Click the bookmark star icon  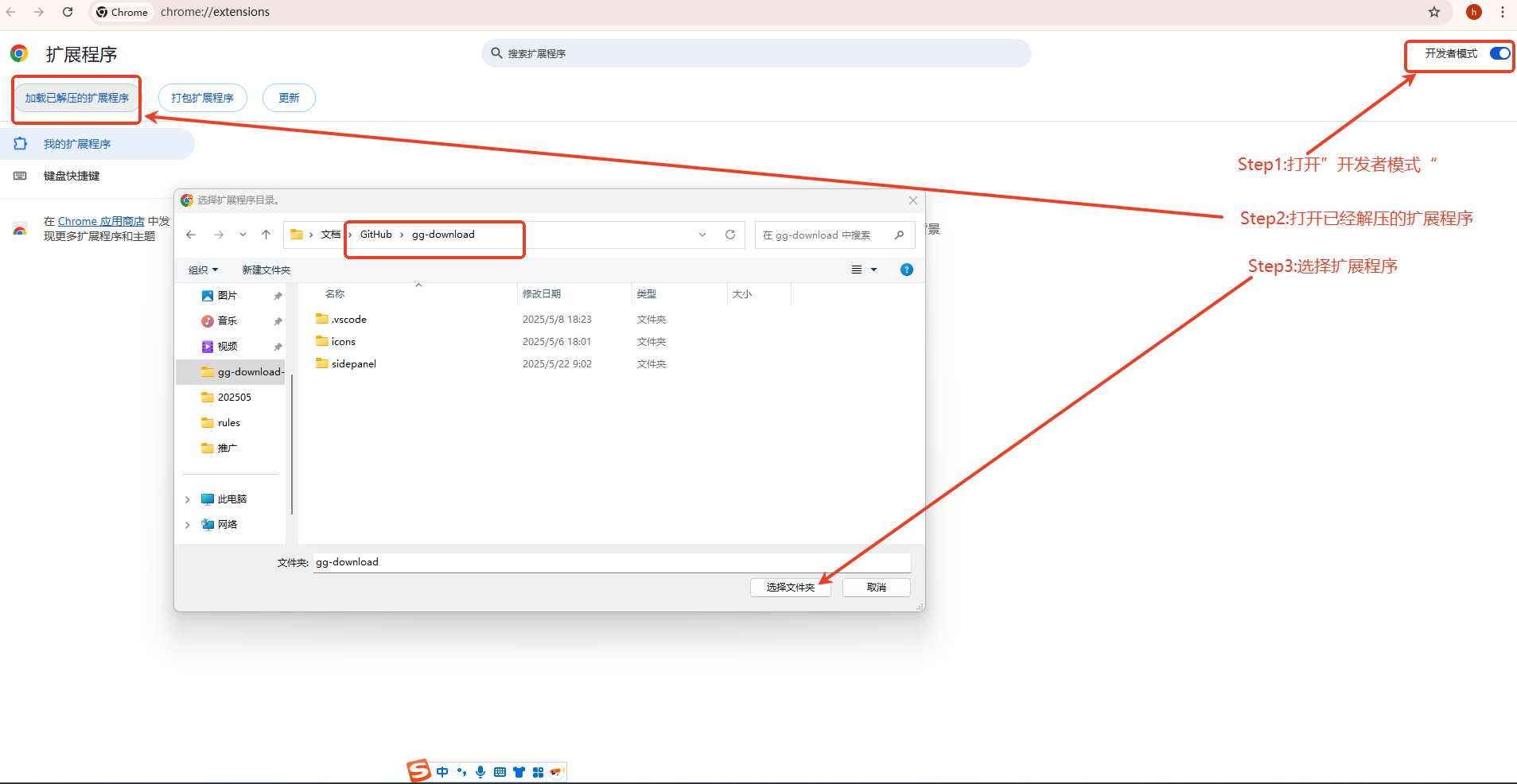(1434, 12)
